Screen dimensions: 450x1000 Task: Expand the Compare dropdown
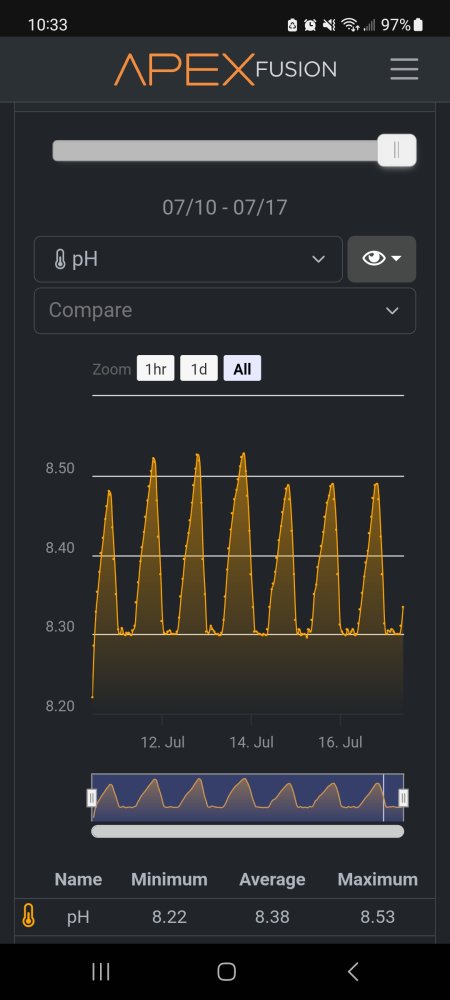point(224,311)
